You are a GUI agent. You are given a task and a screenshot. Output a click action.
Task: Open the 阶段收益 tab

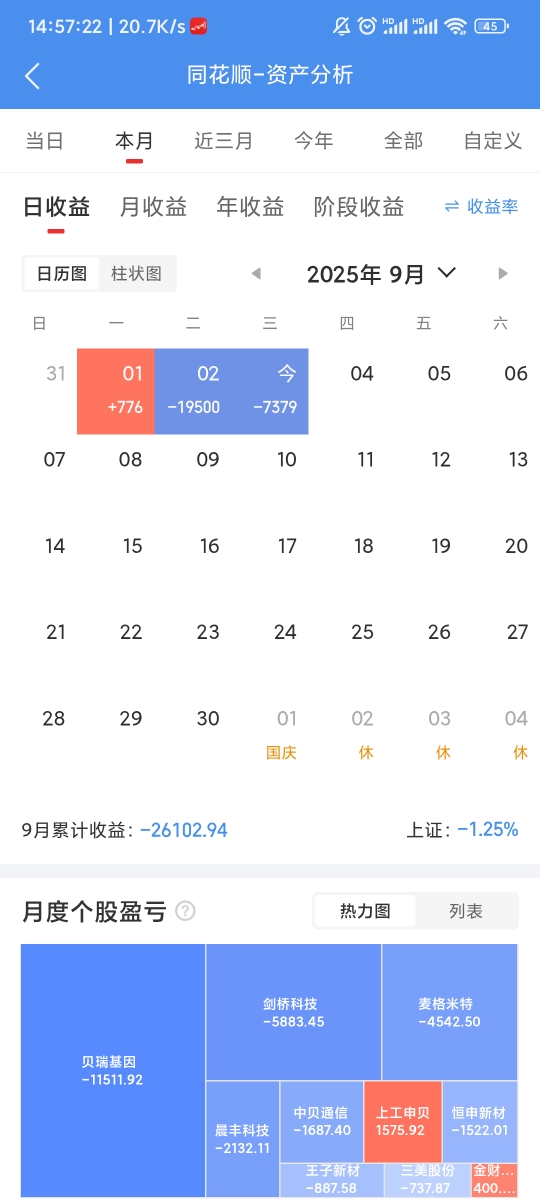(359, 207)
